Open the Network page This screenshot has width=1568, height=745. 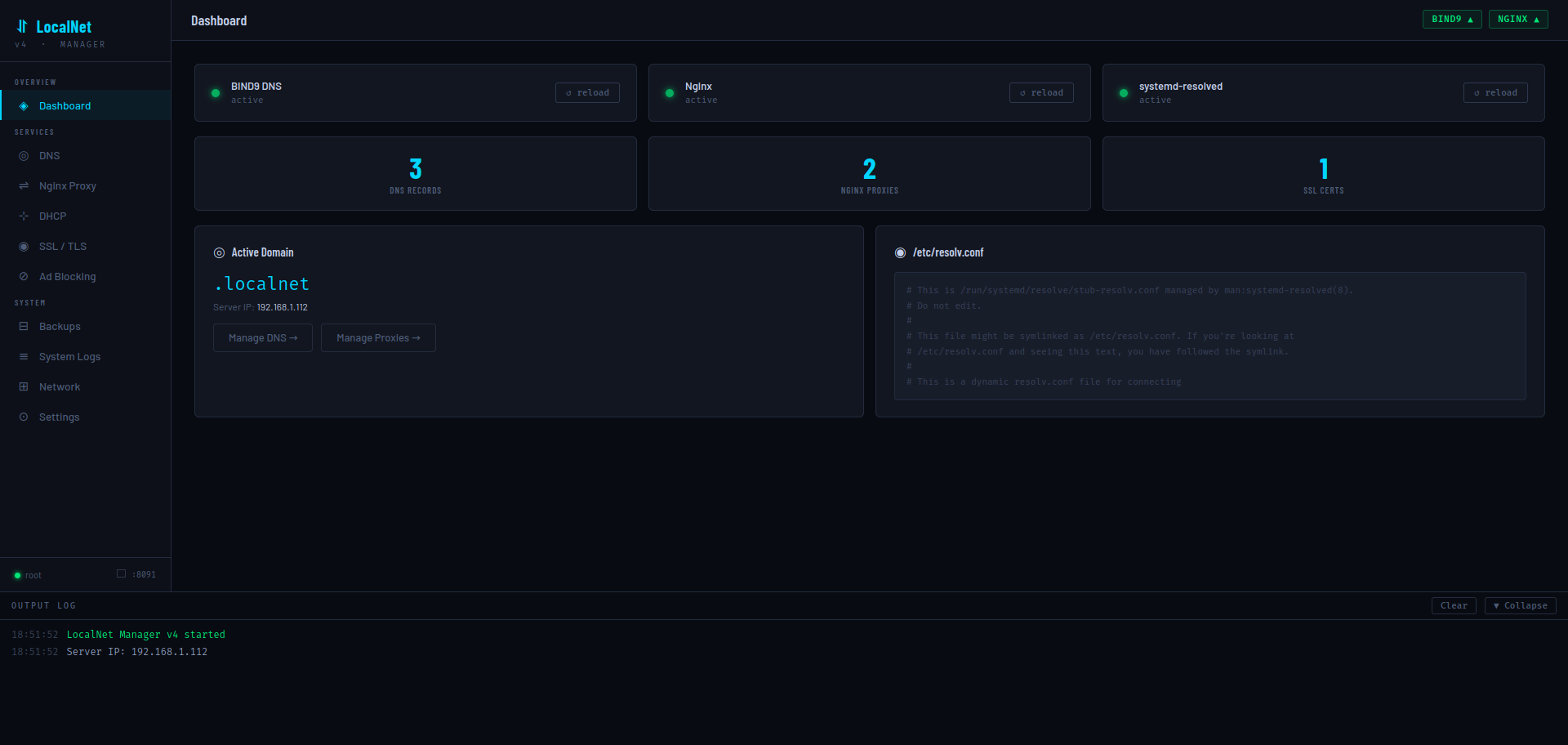tap(86, 387)
